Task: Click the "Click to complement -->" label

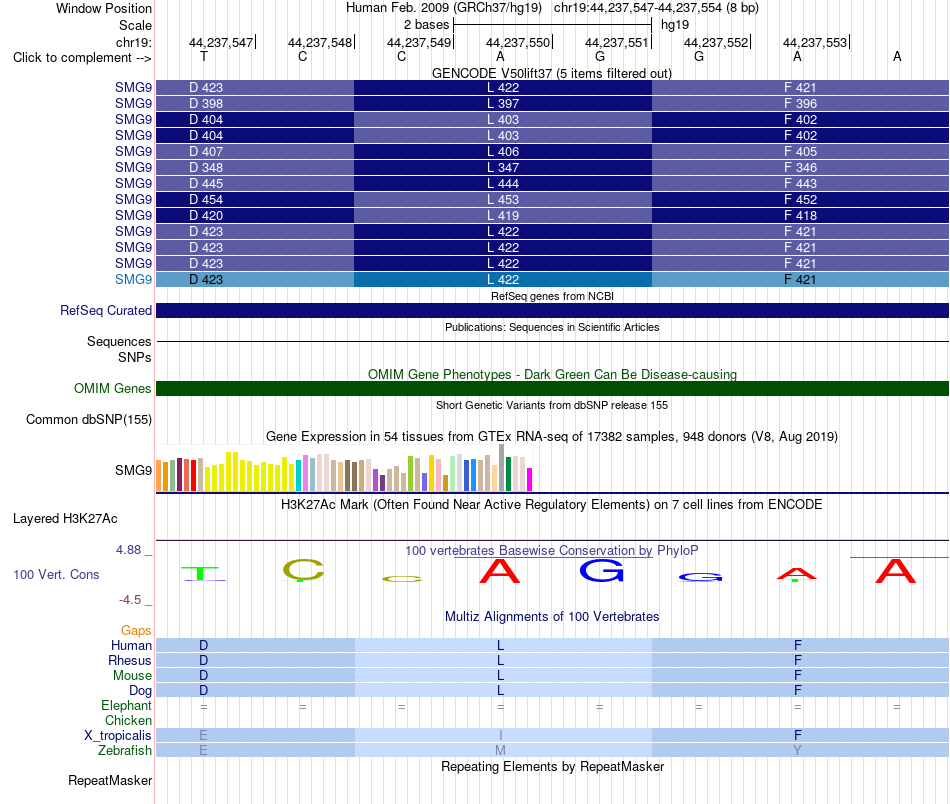Action: [x=82, y=58]
